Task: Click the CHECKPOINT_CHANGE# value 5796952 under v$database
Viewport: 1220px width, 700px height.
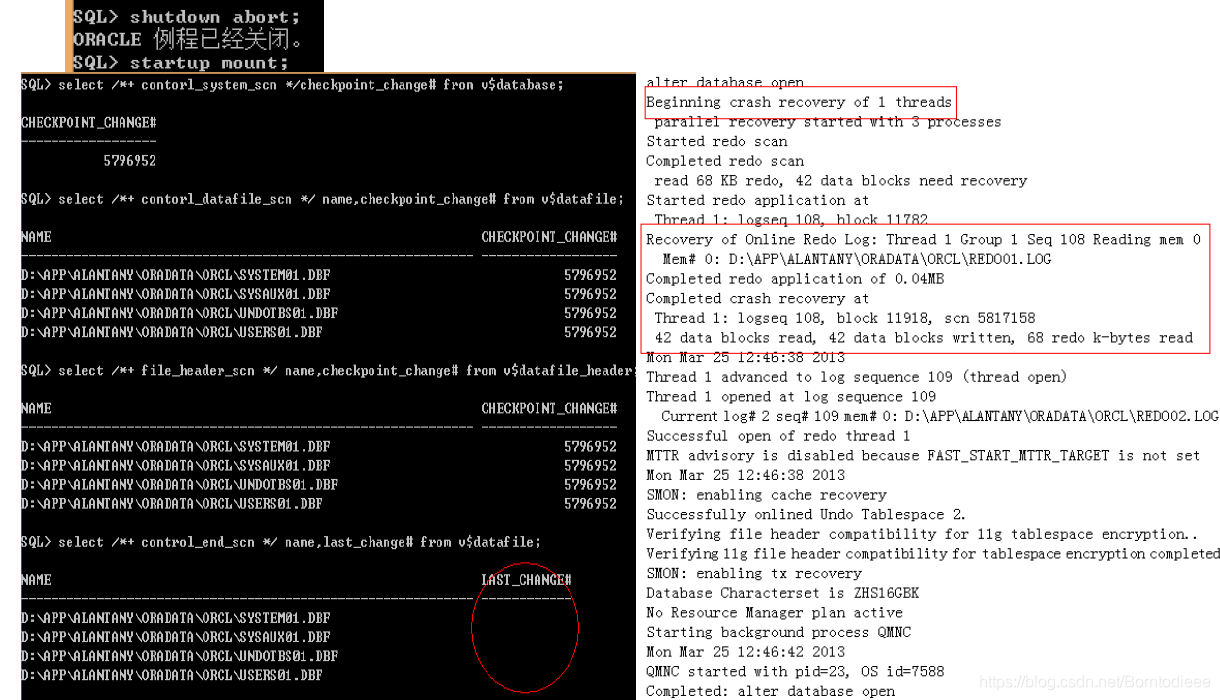Action: point(130,161)
